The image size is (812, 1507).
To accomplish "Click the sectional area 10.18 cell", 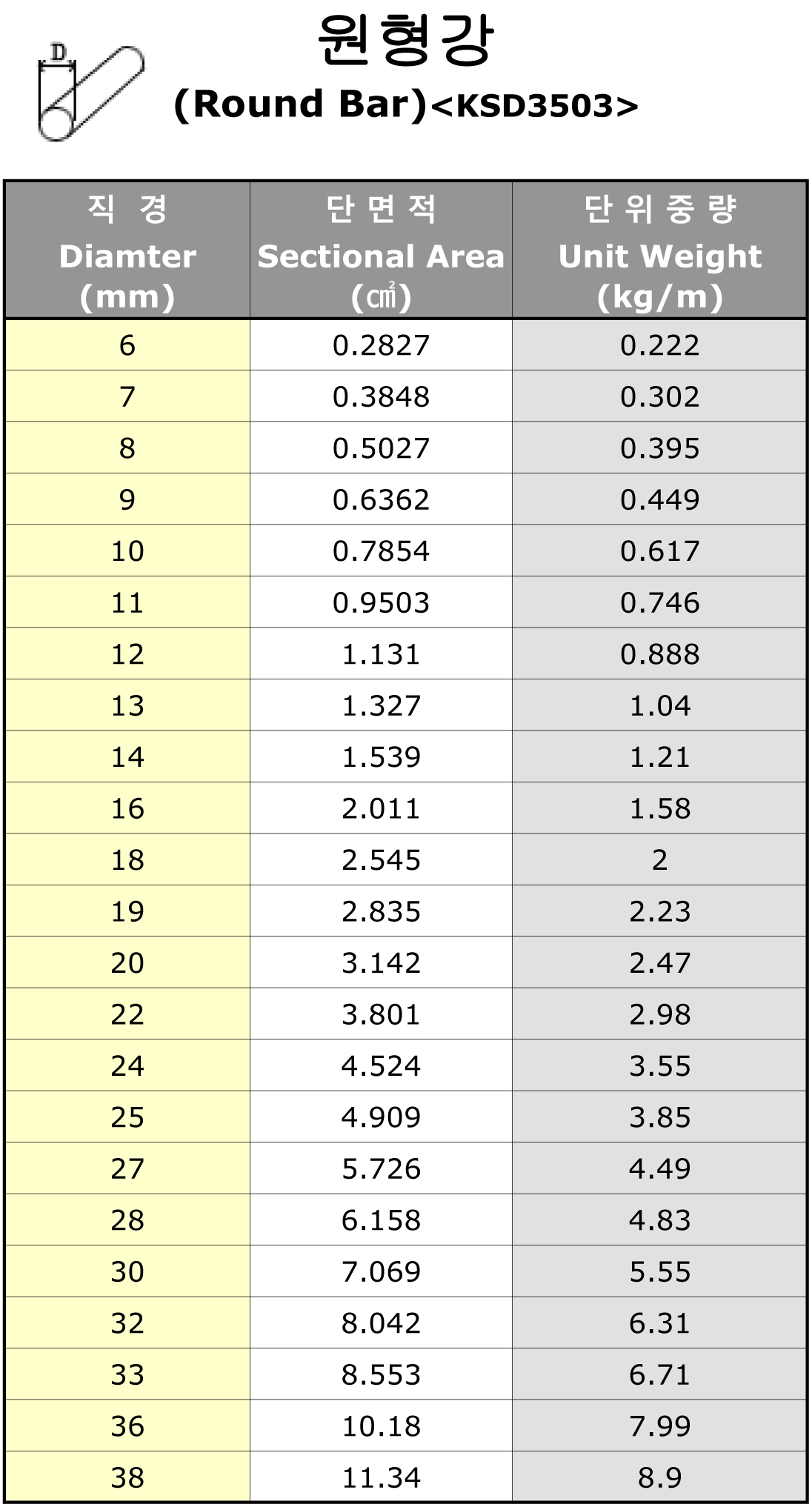I will 381,1426.
